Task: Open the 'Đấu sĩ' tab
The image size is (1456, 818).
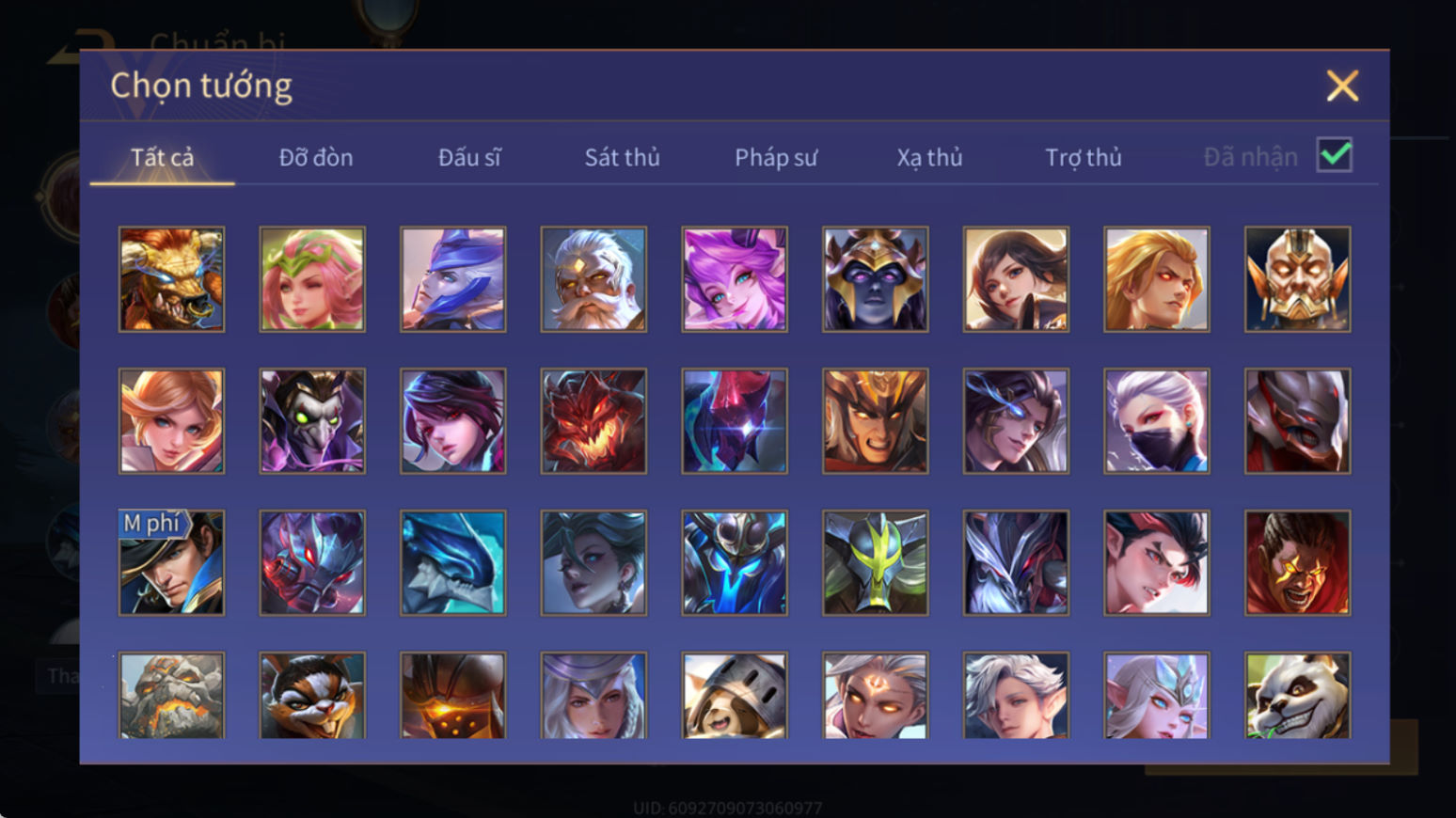Action: click(x=469, y=157)
